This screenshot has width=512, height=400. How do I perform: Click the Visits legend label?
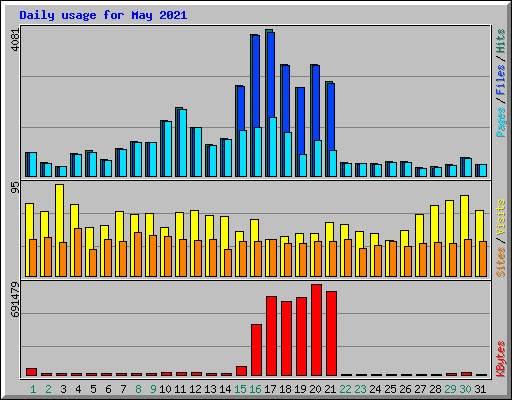[501, 217]
